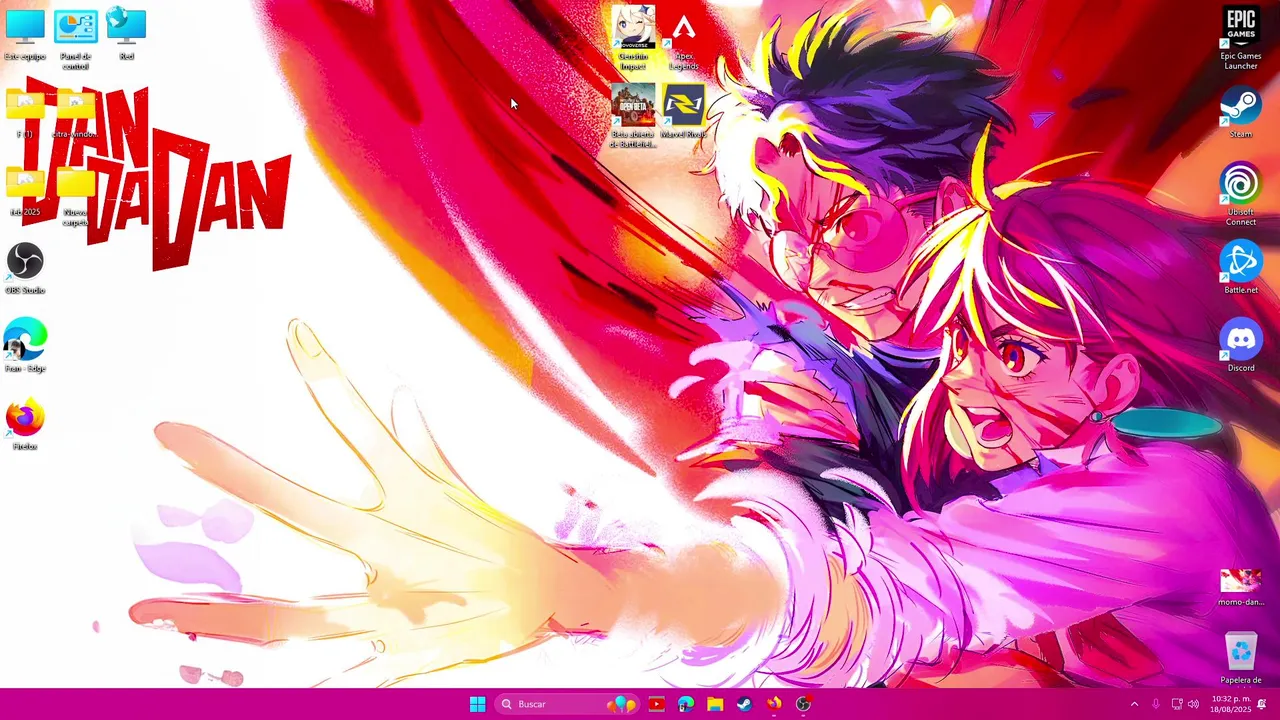
Task: Launch the OBS Studio desktop shortcut
Action: (x=25, y=269)
